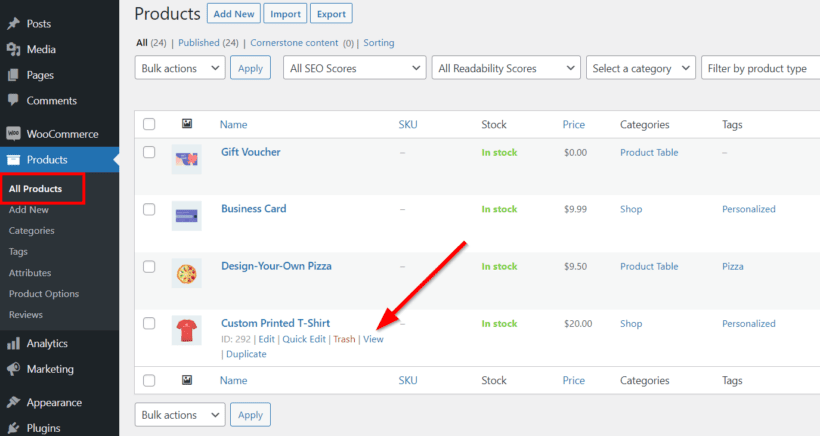This screenshot has height=436, width=820.
Task: Click the Export button
Action: [331, 14]
